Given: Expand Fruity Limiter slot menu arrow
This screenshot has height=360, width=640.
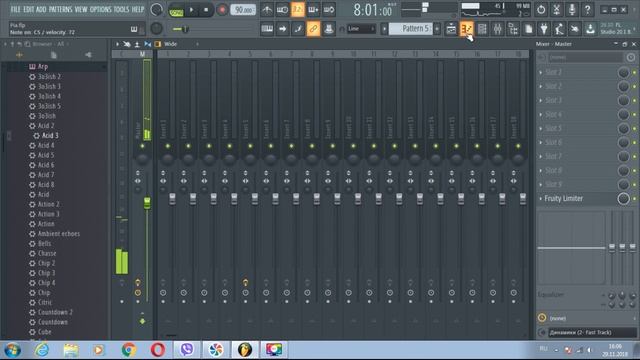Looking at the screenshot, I should 541,199.
